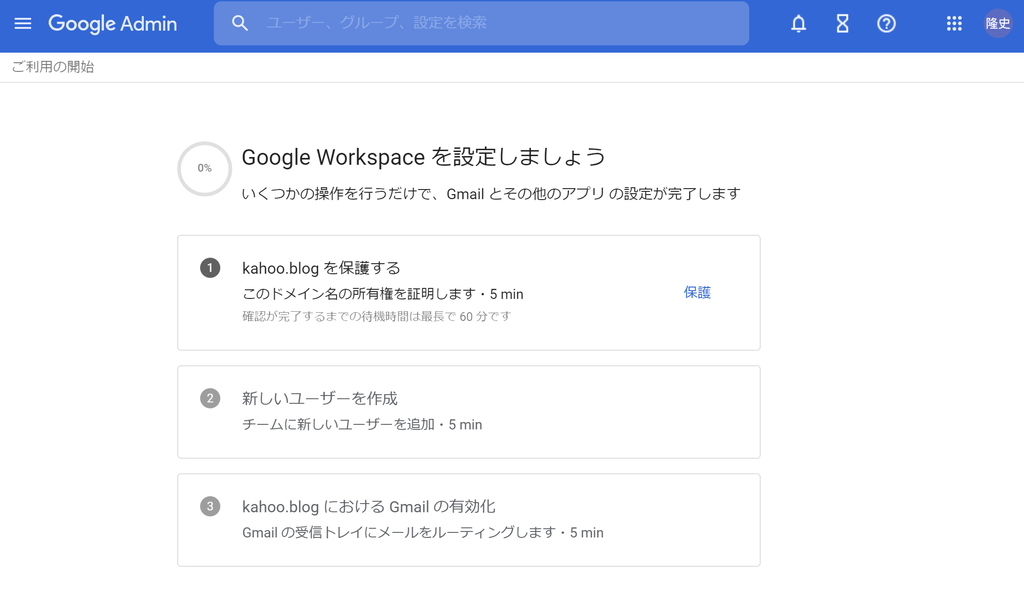Click the step 1 number badge
Viewport: 1024px width, 591px height.
pyautogui.click(x=210, y=268)
